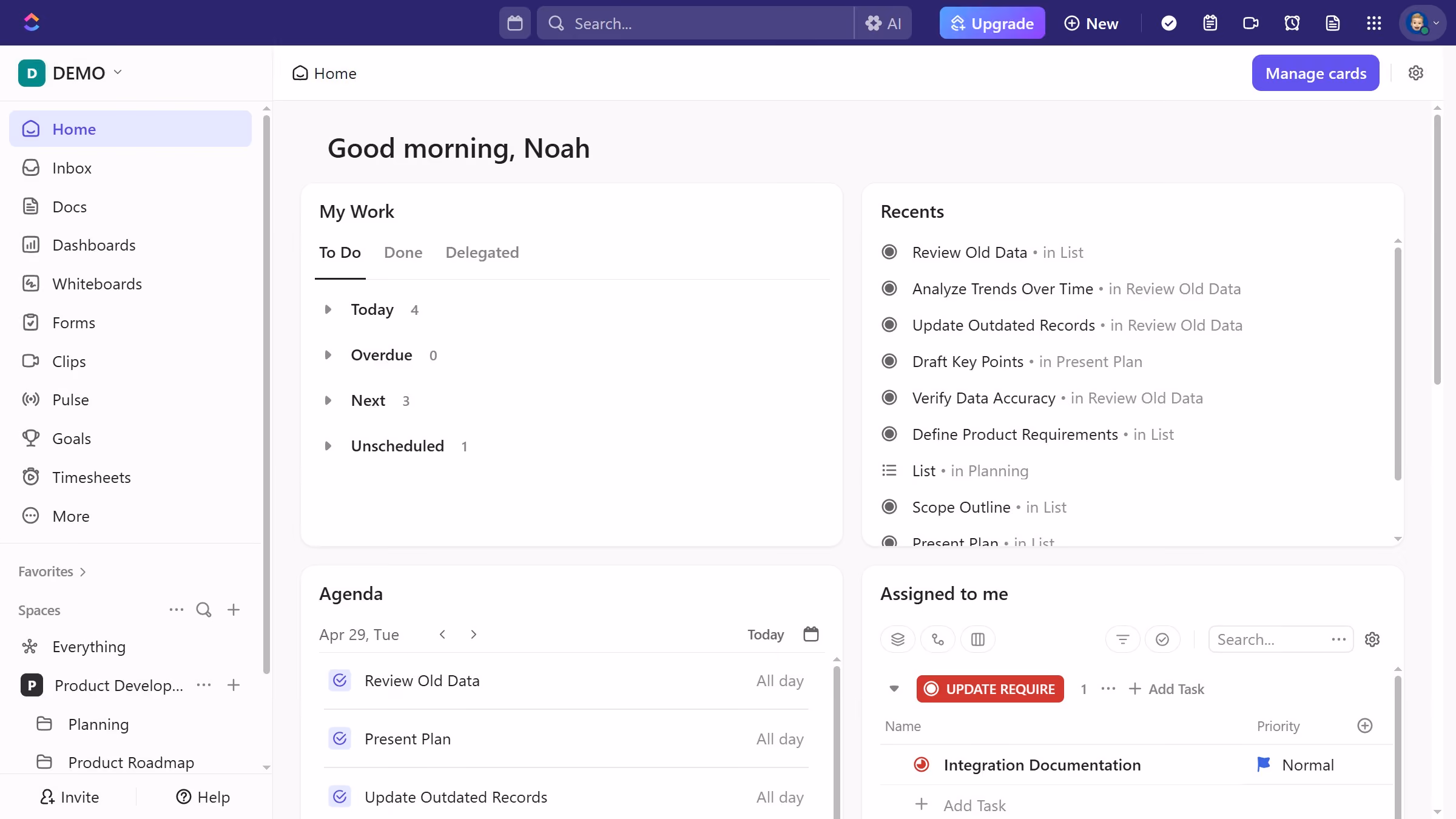Viewport: 1456px width, 819px height.
Task: Open Inbox from sidebar
Action: [x=130, y=168]
